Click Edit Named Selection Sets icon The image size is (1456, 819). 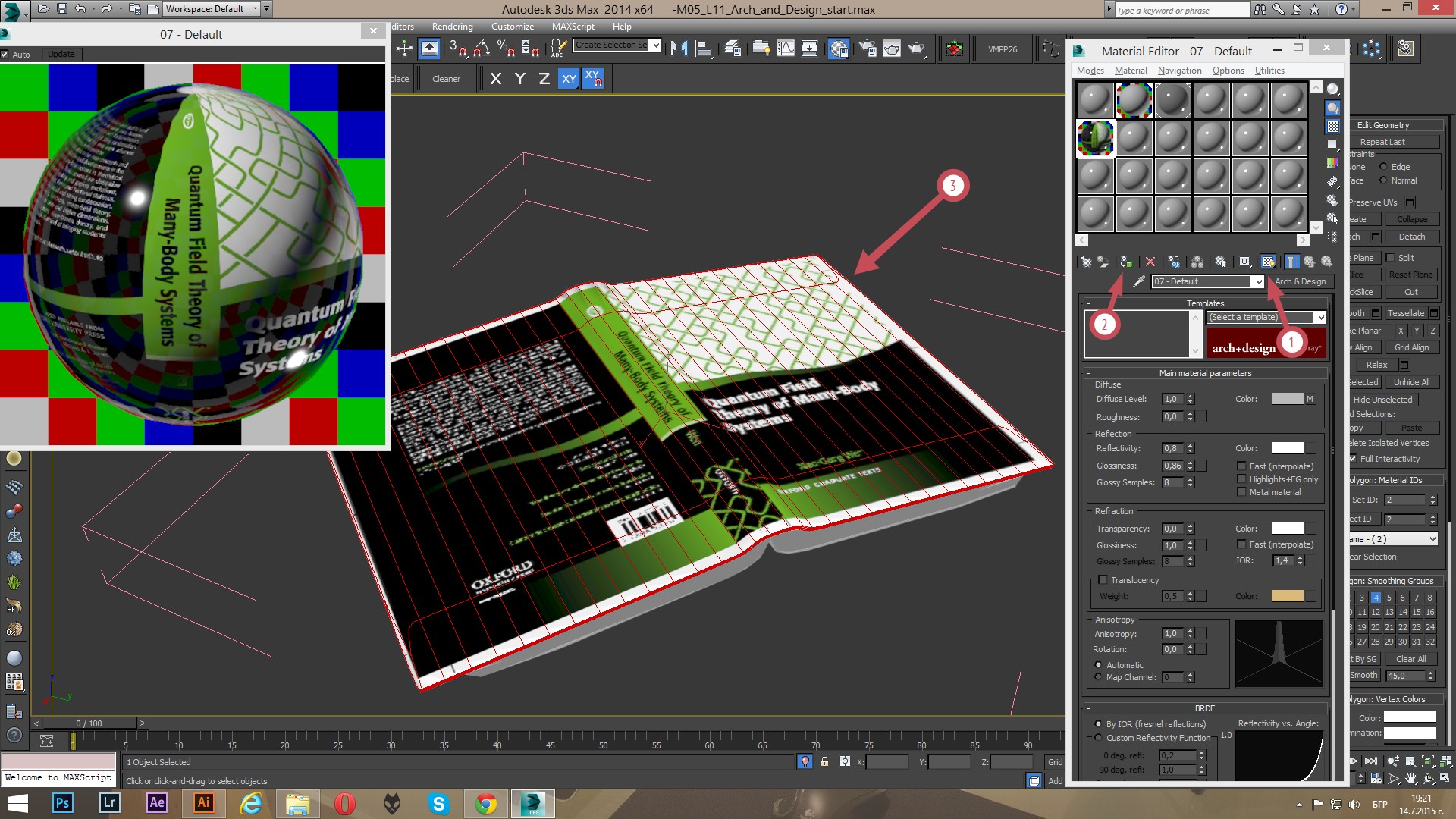pos(558,49)
